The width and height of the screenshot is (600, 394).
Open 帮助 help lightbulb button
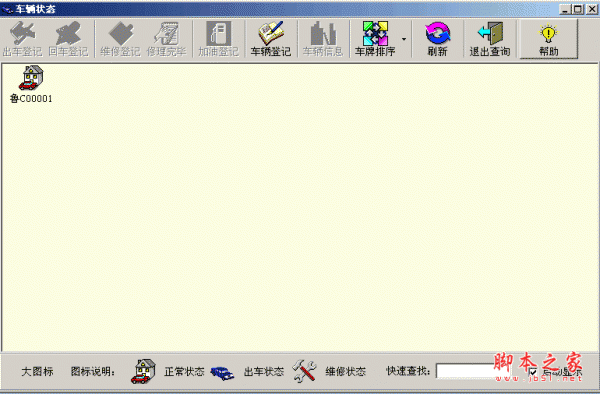tap(548, 39)
